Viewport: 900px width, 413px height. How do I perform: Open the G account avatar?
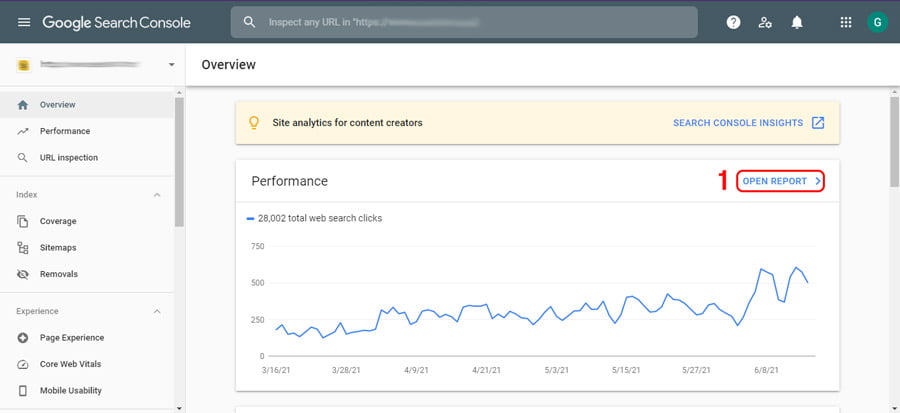[x=877, y=22]
